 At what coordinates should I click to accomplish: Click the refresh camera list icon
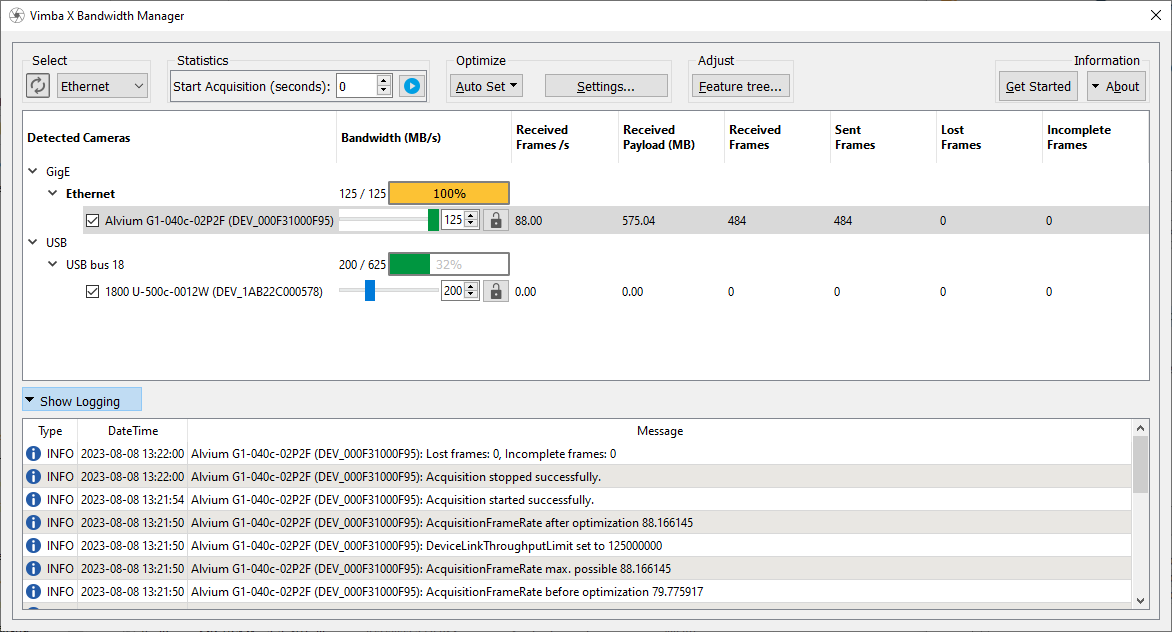click(x=38, y=86)
